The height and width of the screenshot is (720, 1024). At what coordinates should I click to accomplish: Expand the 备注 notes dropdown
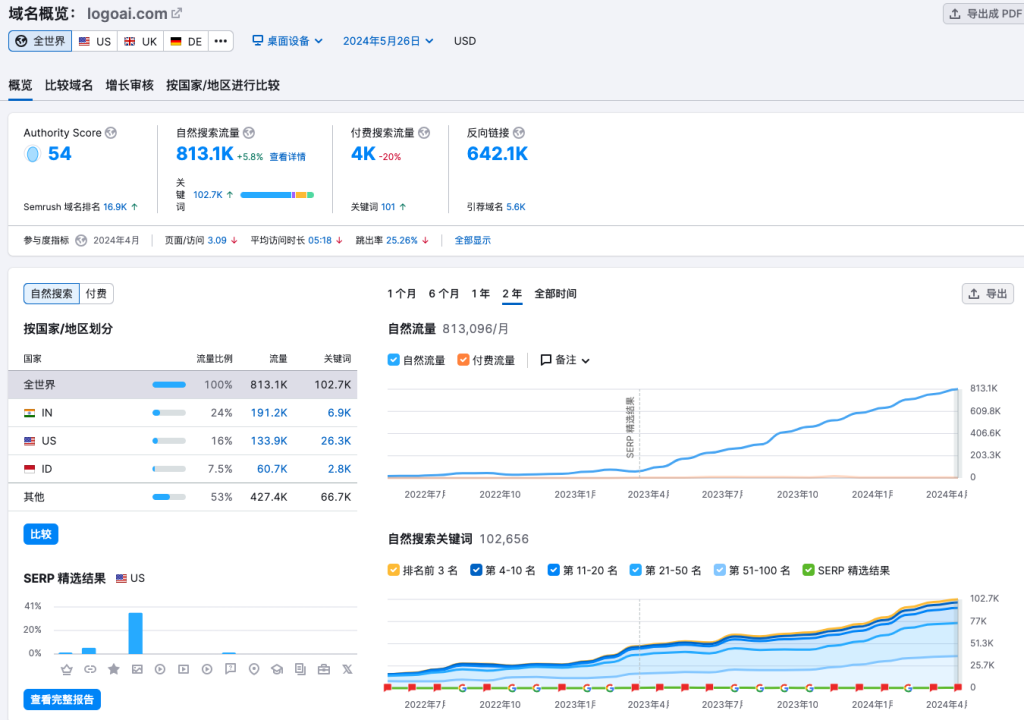coord(565,360)
